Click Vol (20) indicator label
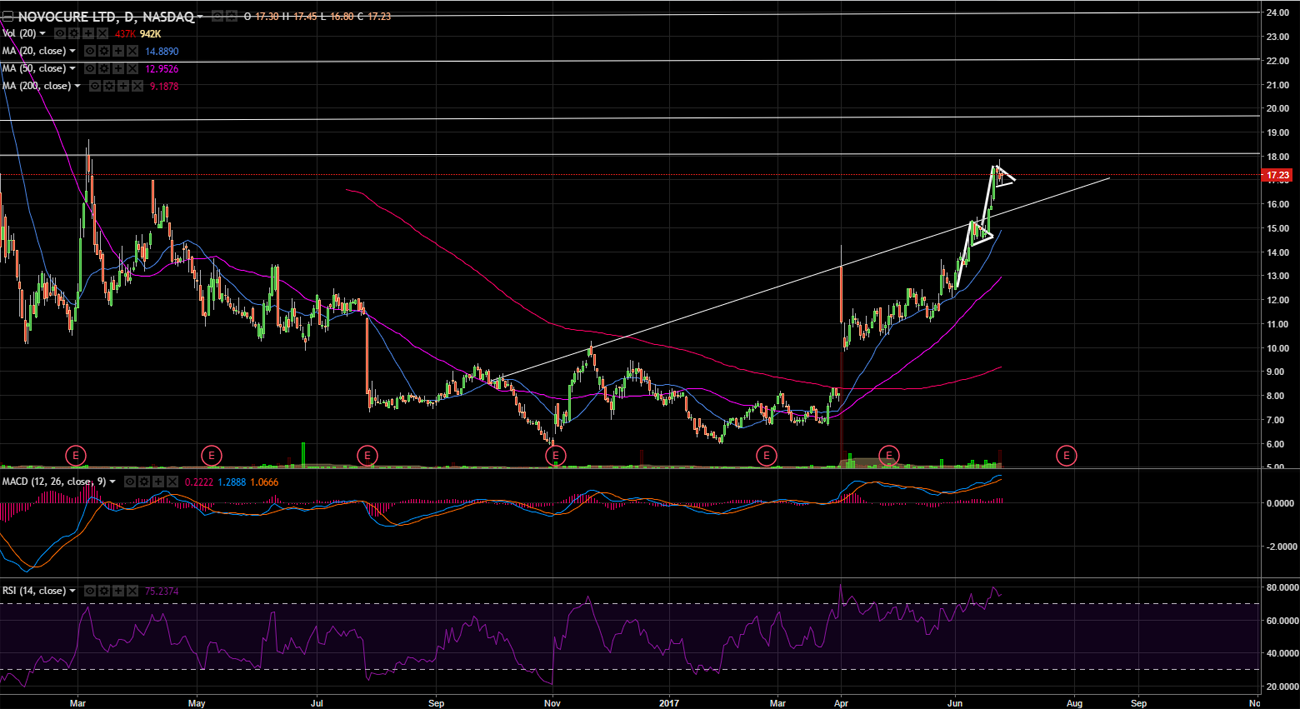1300x709 pixels. point(19,34)
